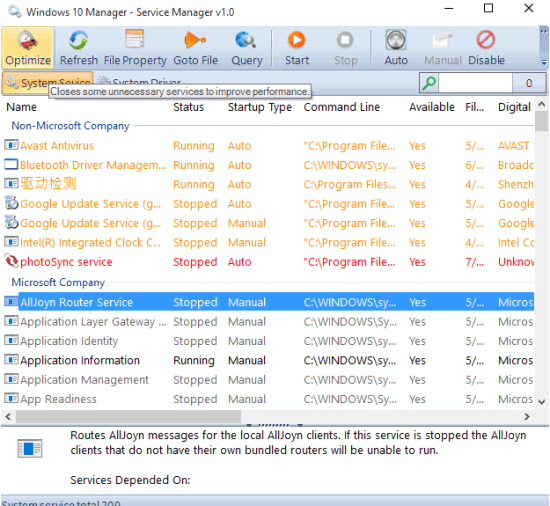The height and width of the screenshot is (506, 550).
Task: Click the 驱动检测 service icon
Action: (11, 183)
